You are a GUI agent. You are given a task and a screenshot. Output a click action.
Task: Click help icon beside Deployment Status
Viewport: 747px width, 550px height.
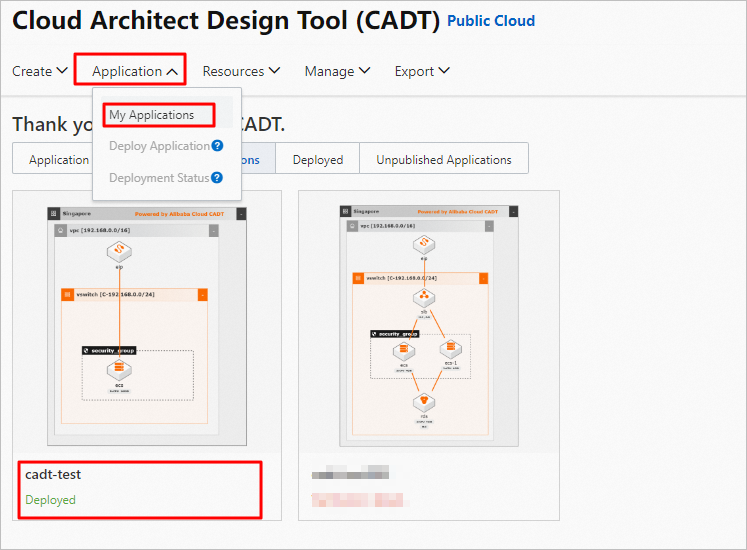[x=217, y=177]
